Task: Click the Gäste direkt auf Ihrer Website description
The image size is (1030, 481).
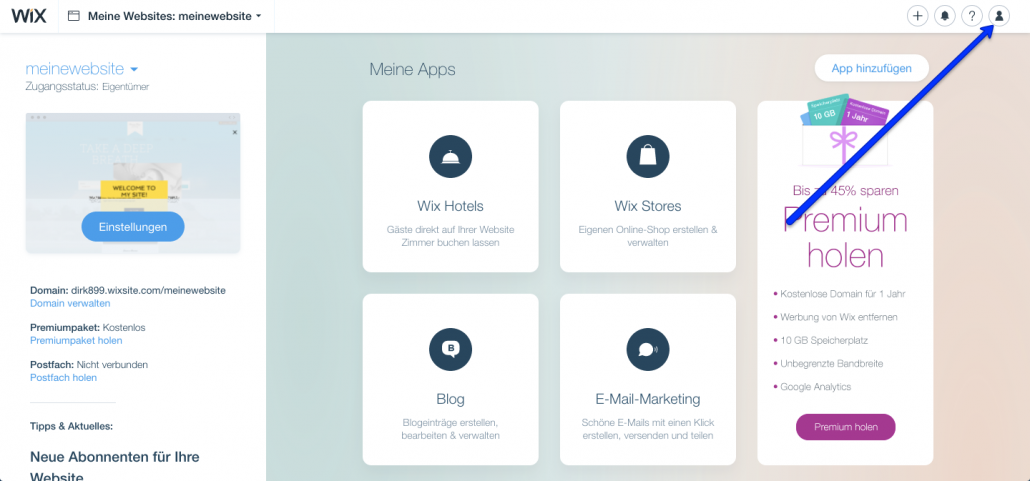Action: [450, 237]
